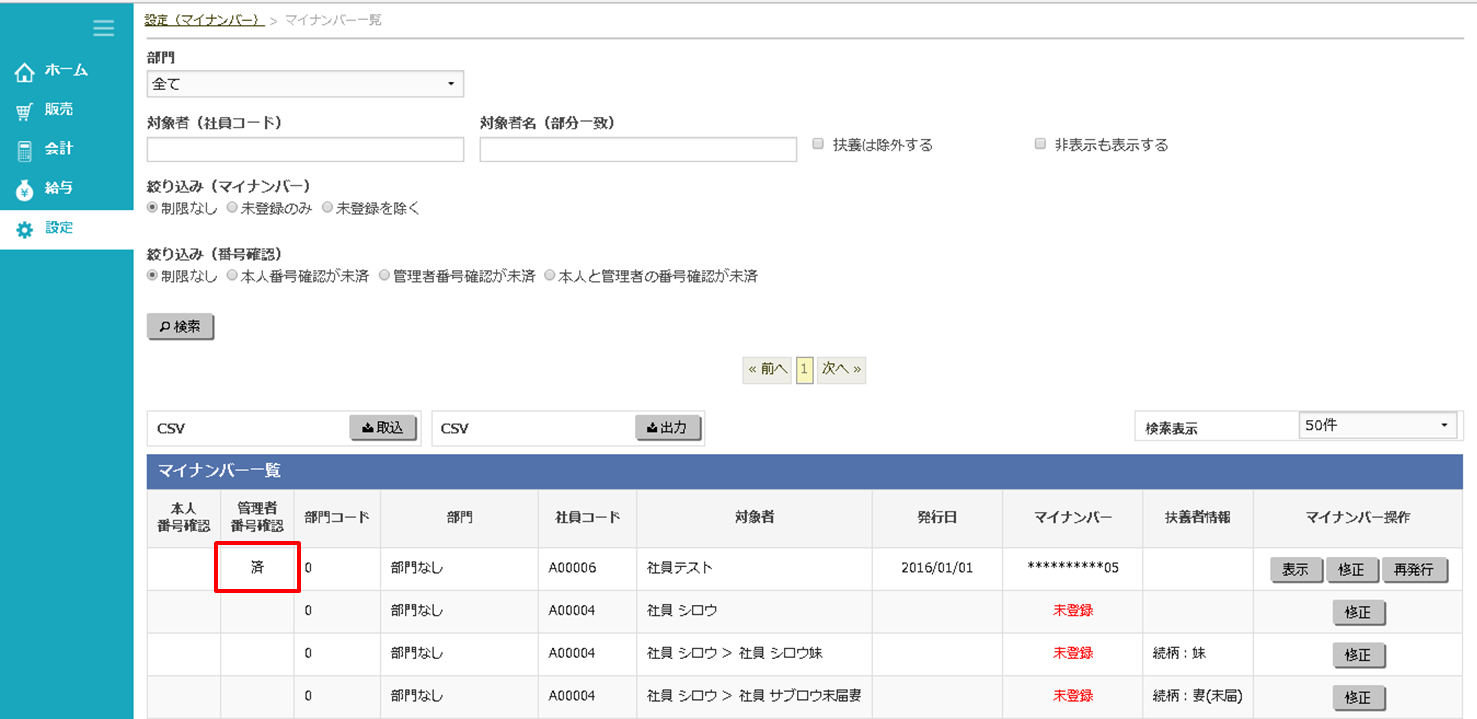
Task: Click 再発行 button for 社員テスト
Action: tap(1415, 570)
